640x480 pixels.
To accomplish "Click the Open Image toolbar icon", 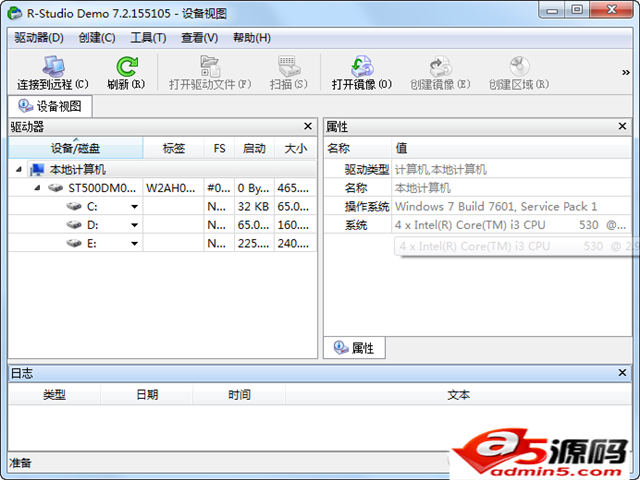I will (362, 66).
